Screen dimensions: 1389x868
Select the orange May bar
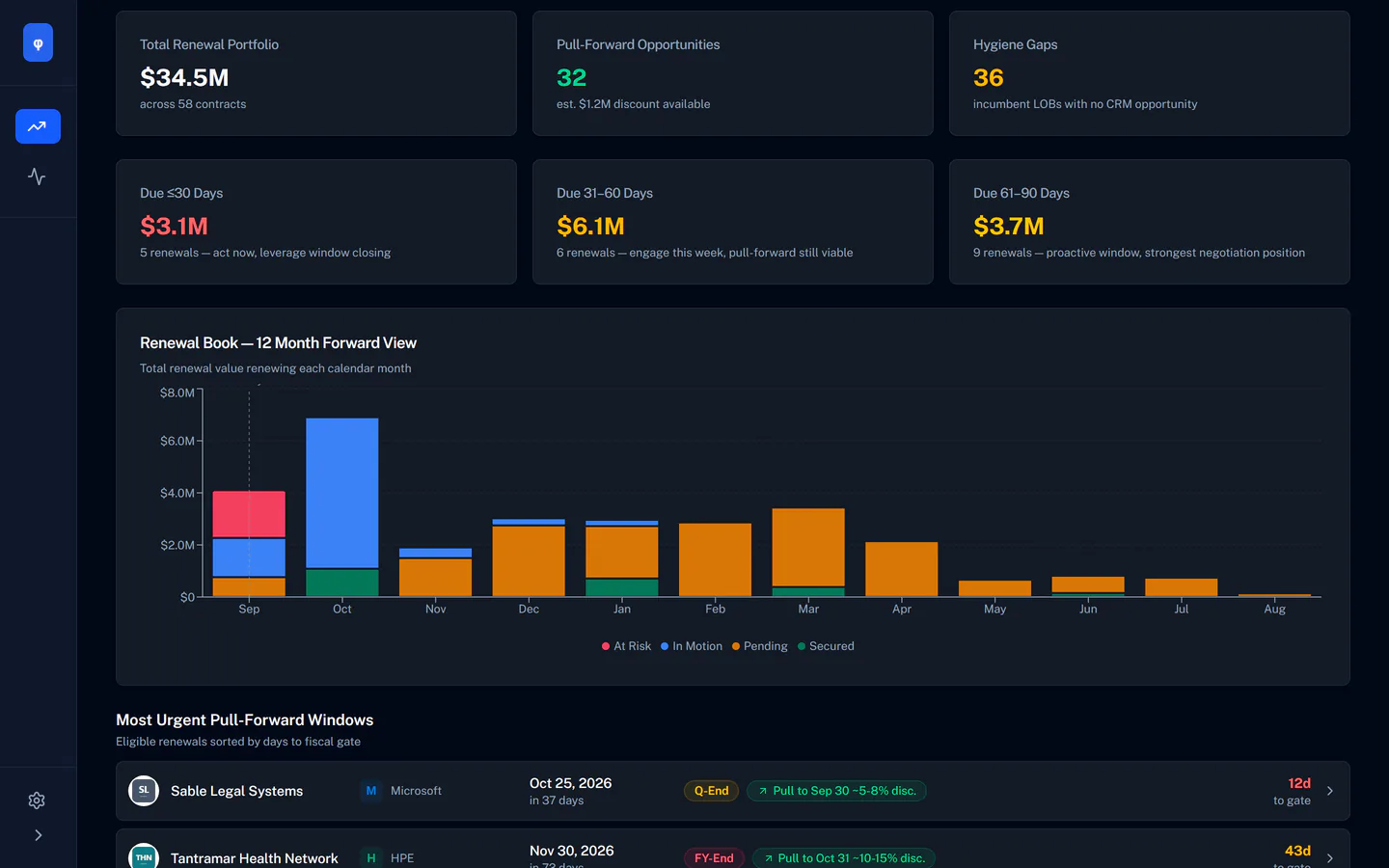(994, 588)
